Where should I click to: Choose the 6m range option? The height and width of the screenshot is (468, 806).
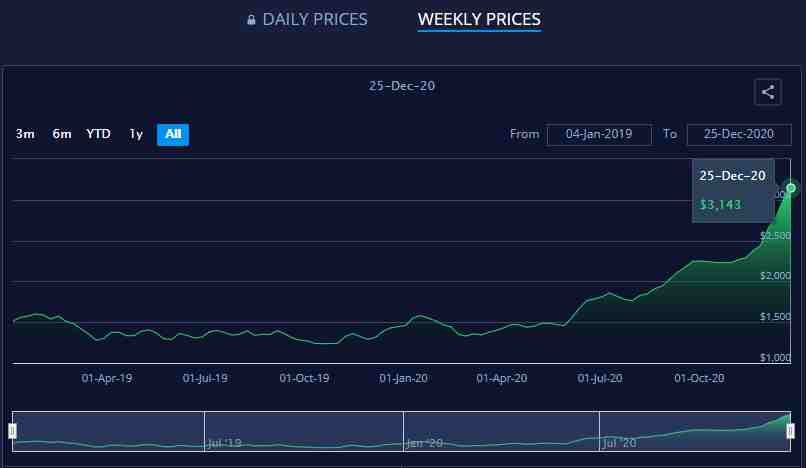pos(62,134)
